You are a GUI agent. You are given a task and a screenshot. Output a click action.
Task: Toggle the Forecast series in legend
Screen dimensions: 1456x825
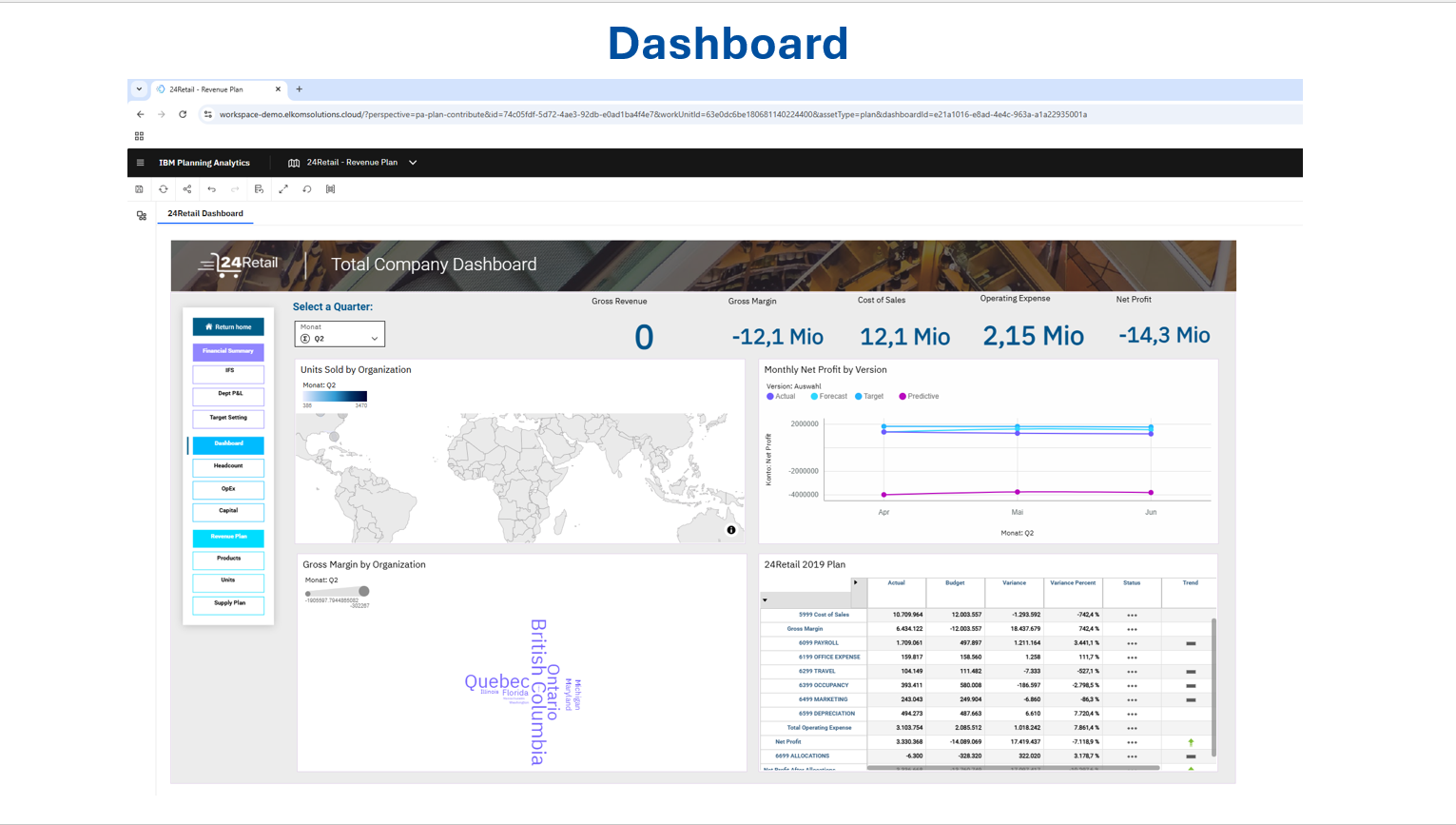click(x=828, y=397)
